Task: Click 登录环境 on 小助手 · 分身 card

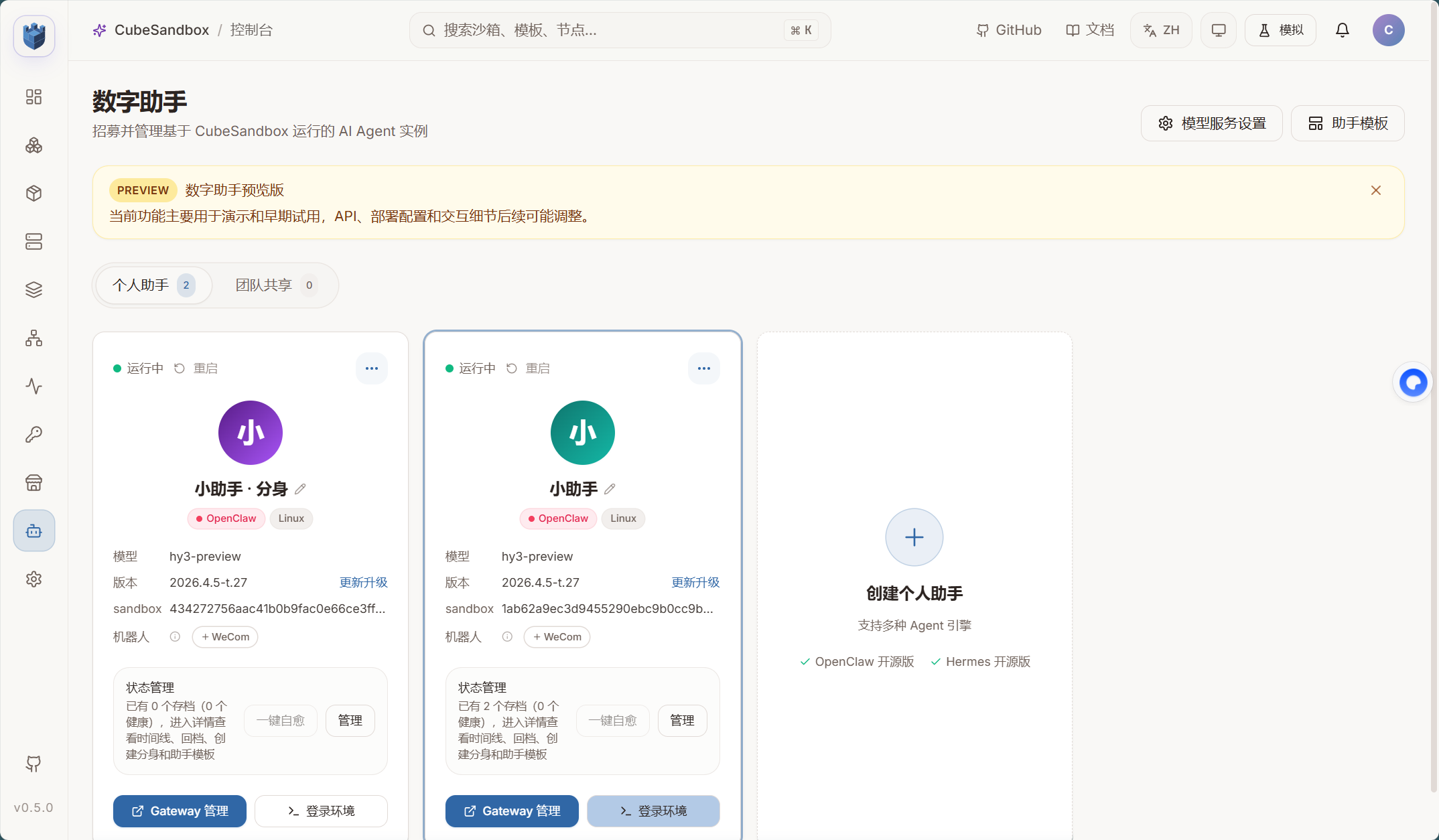Action: click(321, 811)
